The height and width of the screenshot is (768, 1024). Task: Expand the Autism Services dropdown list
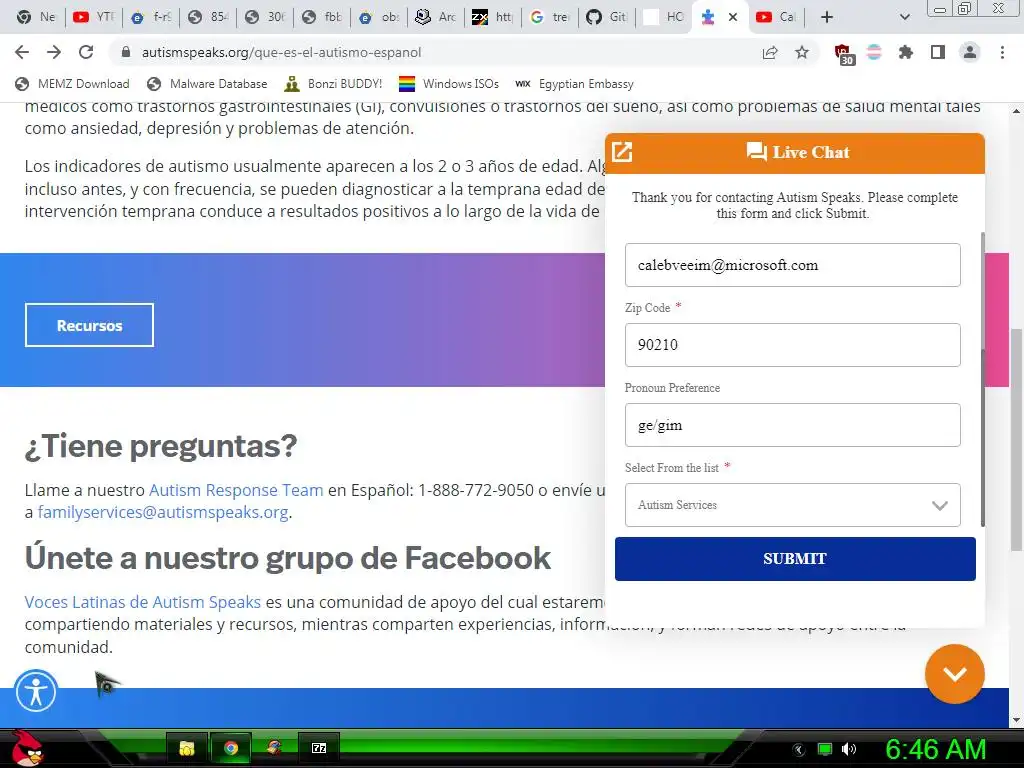[792, 505]
